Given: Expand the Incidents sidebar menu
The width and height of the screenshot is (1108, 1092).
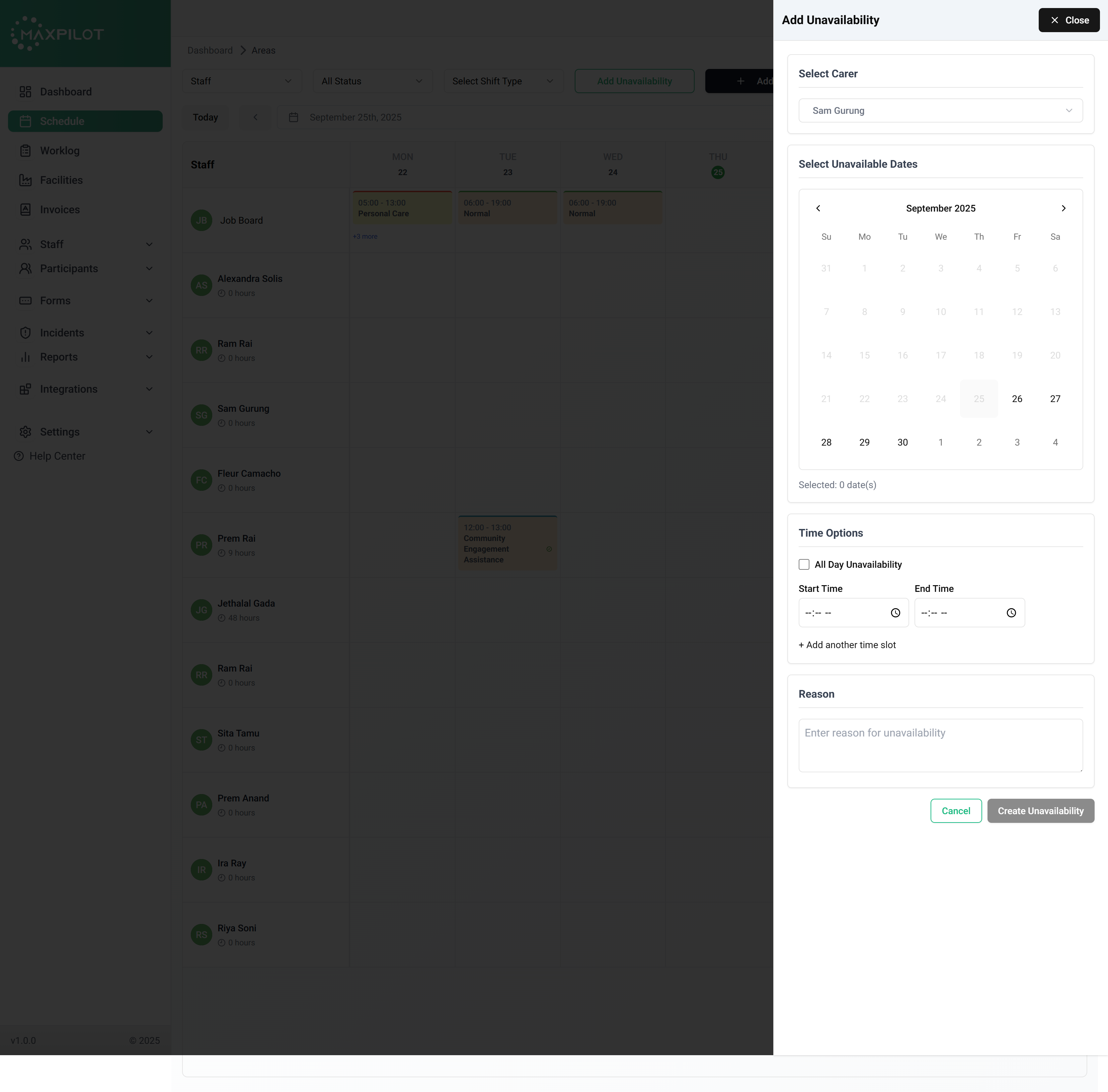Looking at the screenshot, I should 149,333.
